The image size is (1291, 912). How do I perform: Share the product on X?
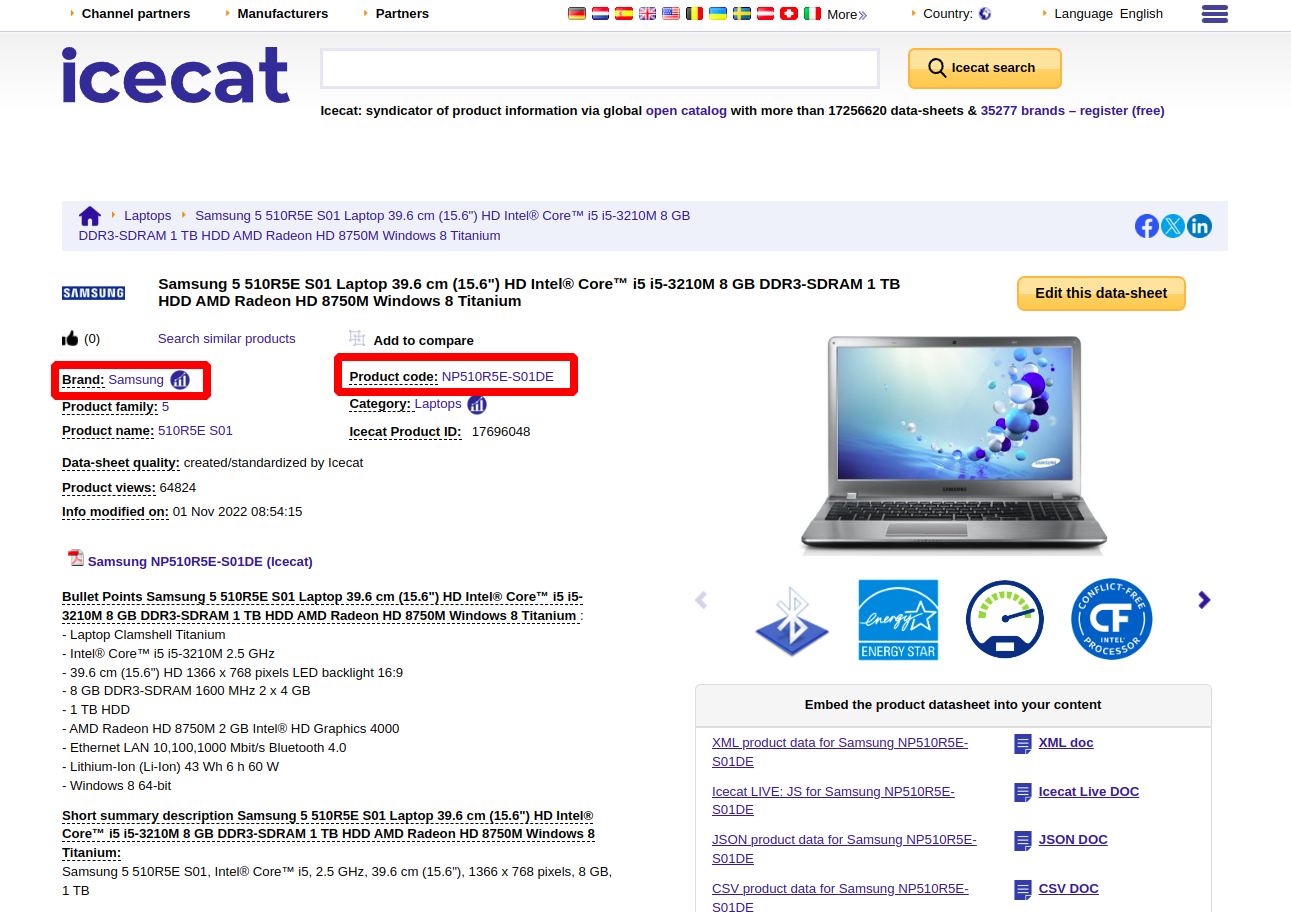click(x=1173, y=226)
